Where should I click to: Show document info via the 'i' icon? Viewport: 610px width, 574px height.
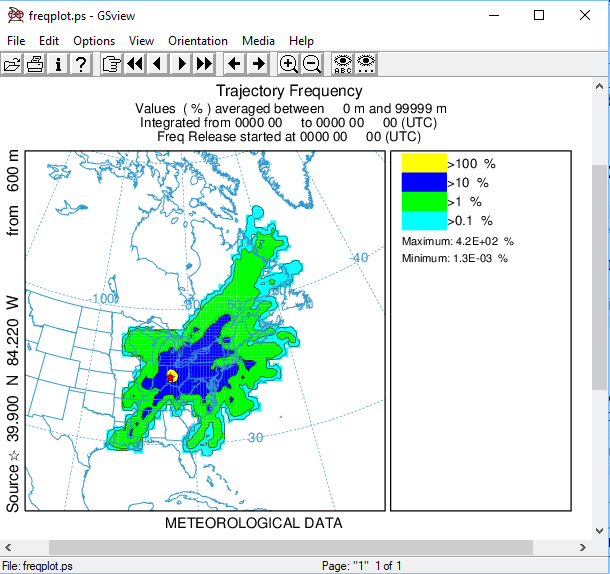58,64
